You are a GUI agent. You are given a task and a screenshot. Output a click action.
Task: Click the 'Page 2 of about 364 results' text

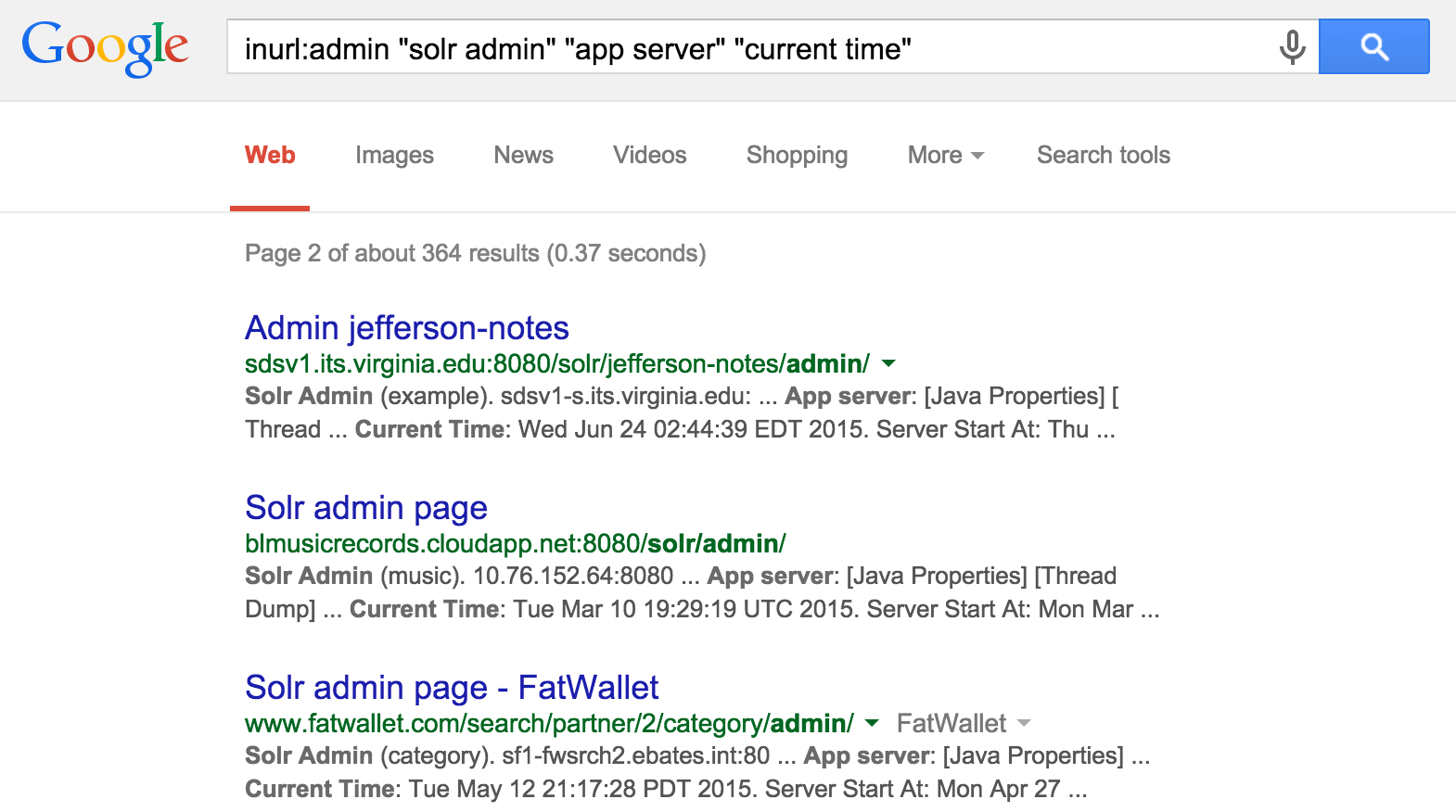(475, 253)
